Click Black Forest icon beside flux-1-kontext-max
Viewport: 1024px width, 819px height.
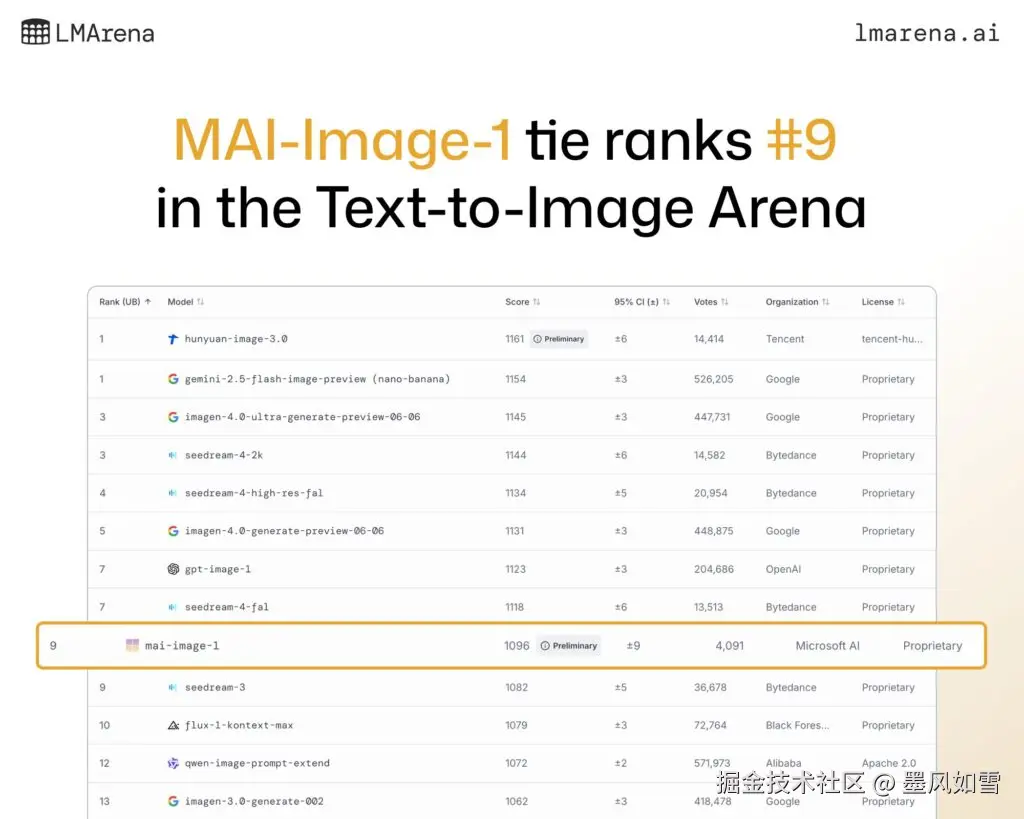[x=173, y=725]
